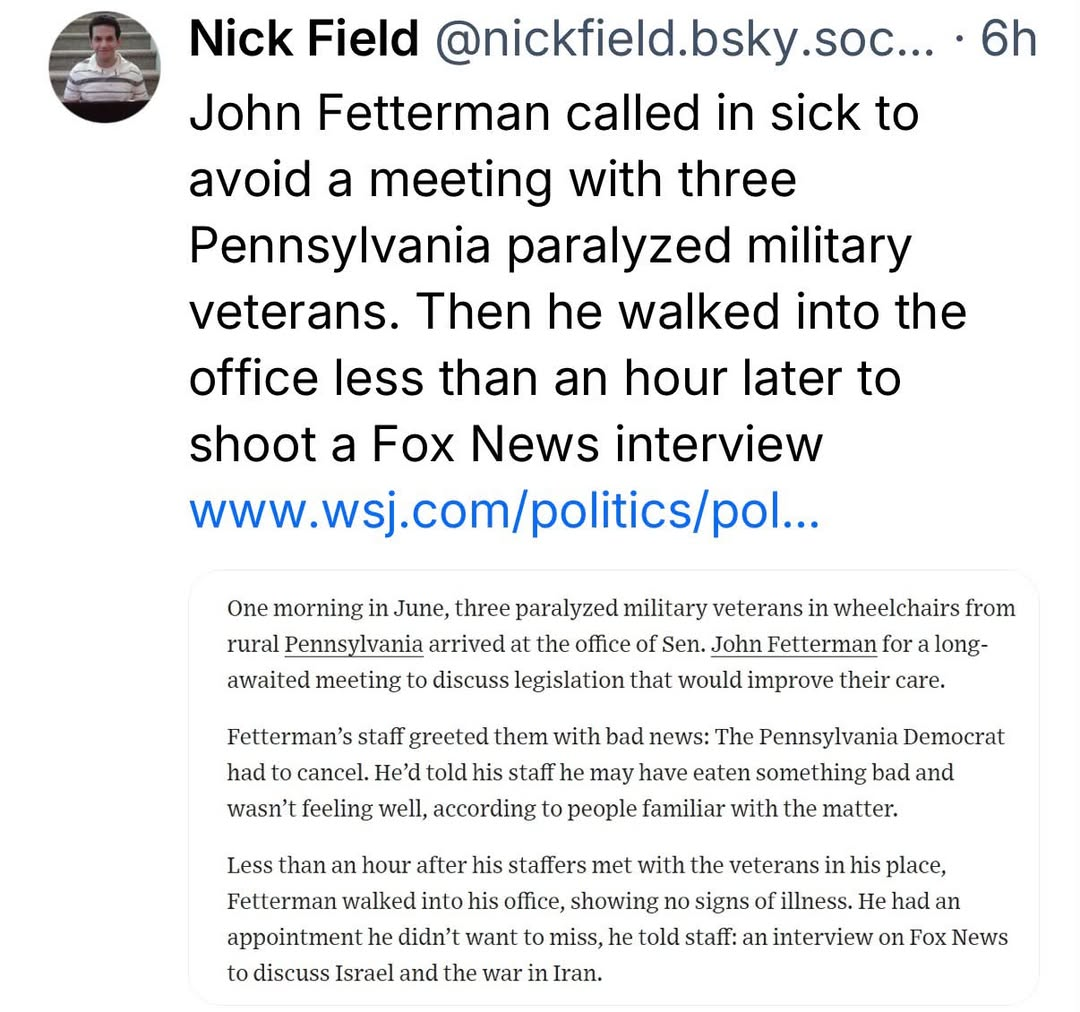The height and width of the screenshot is (1012, 1080).
Task: Expand the embedded article screenshot
Action: click(x=613, y=787)
